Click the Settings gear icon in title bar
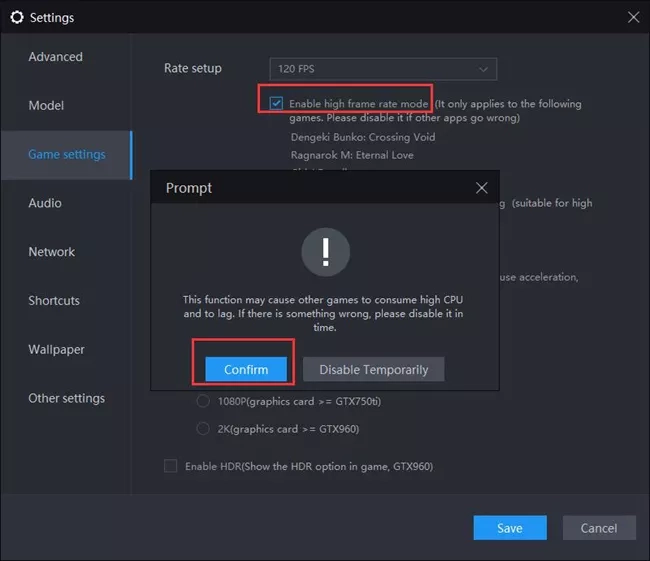This screenshot has height=561, width=650. 17,17
